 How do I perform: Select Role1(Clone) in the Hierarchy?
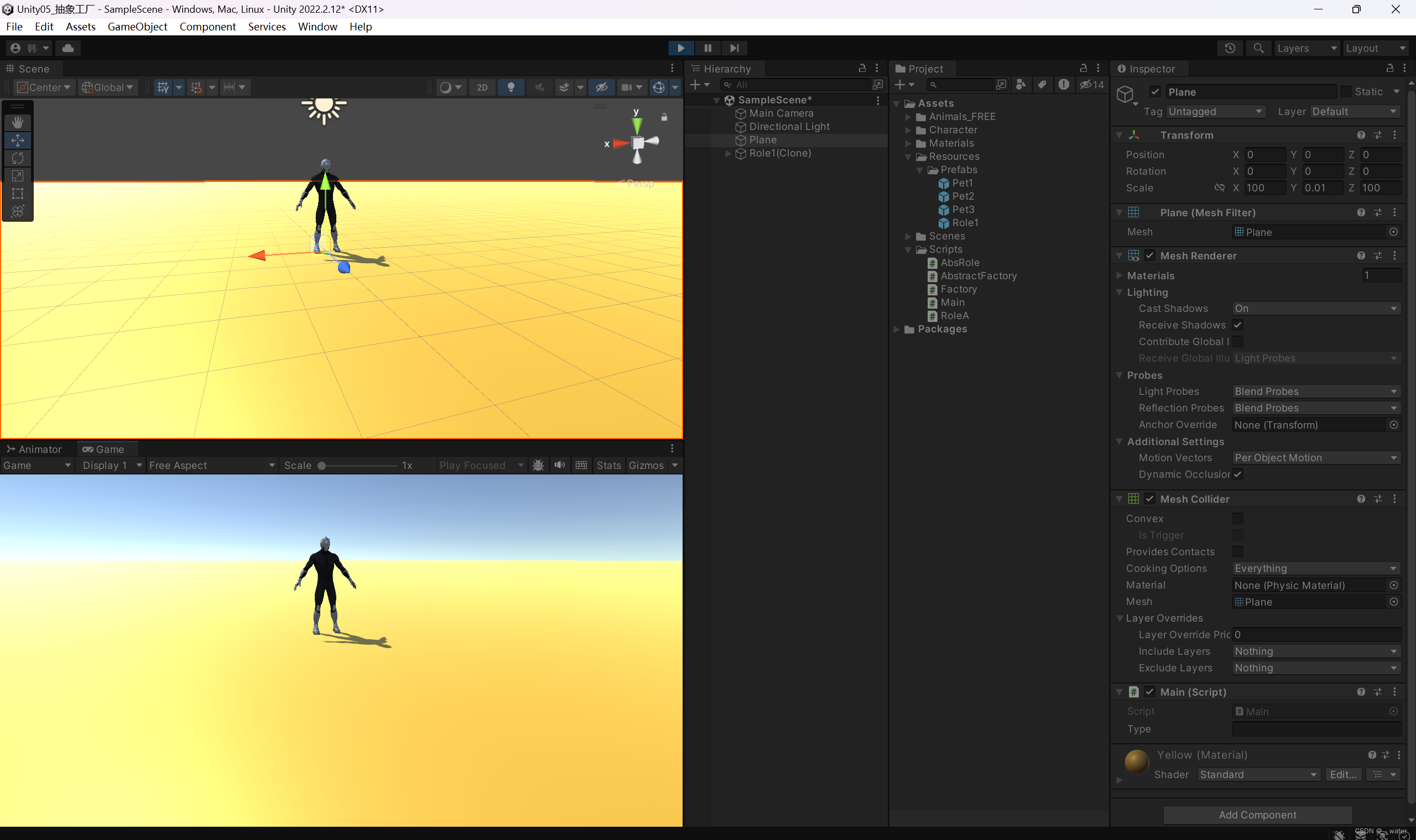point(779,153)
